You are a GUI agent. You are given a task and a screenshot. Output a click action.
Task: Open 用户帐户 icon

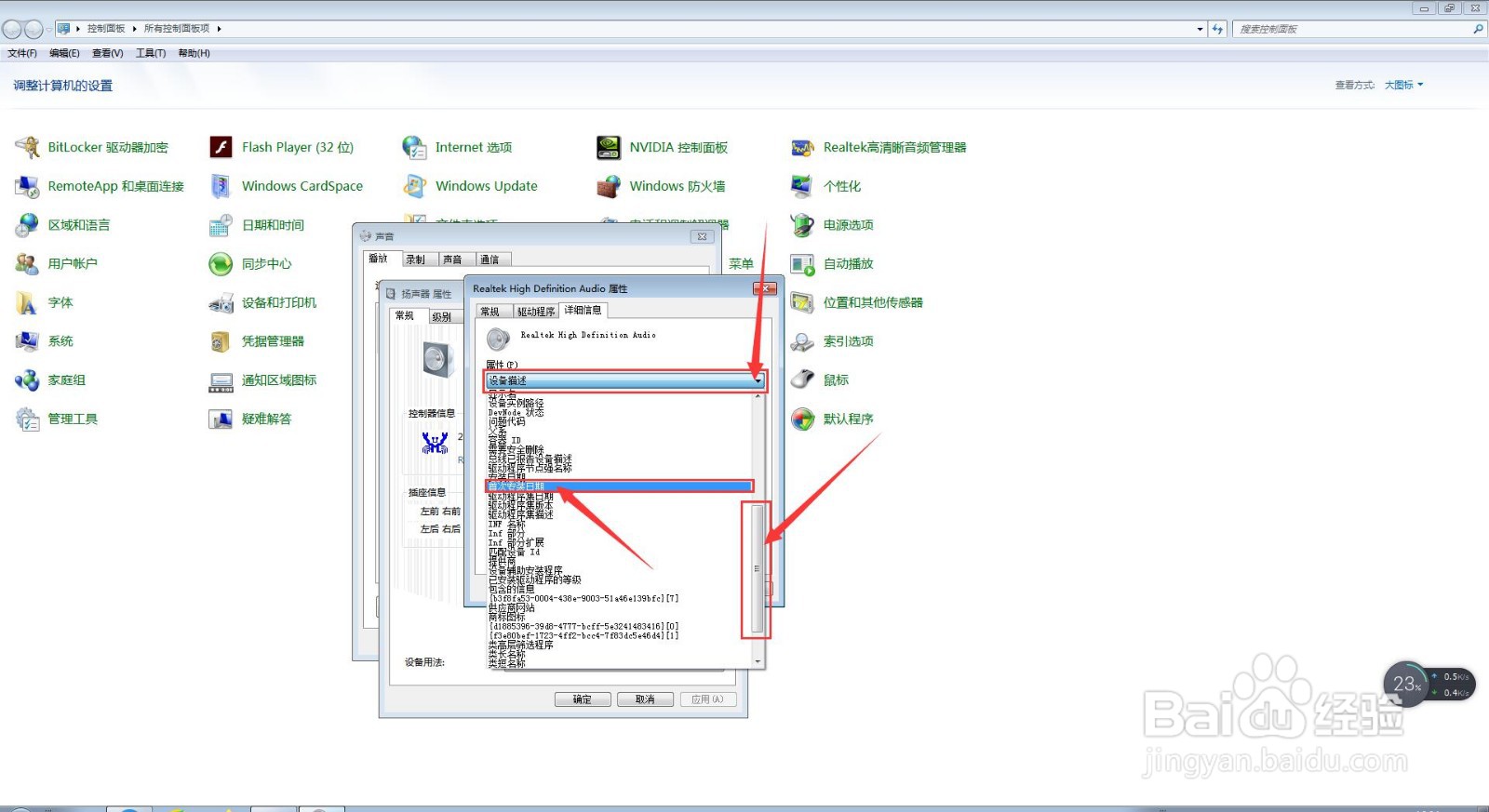point(28,264)
